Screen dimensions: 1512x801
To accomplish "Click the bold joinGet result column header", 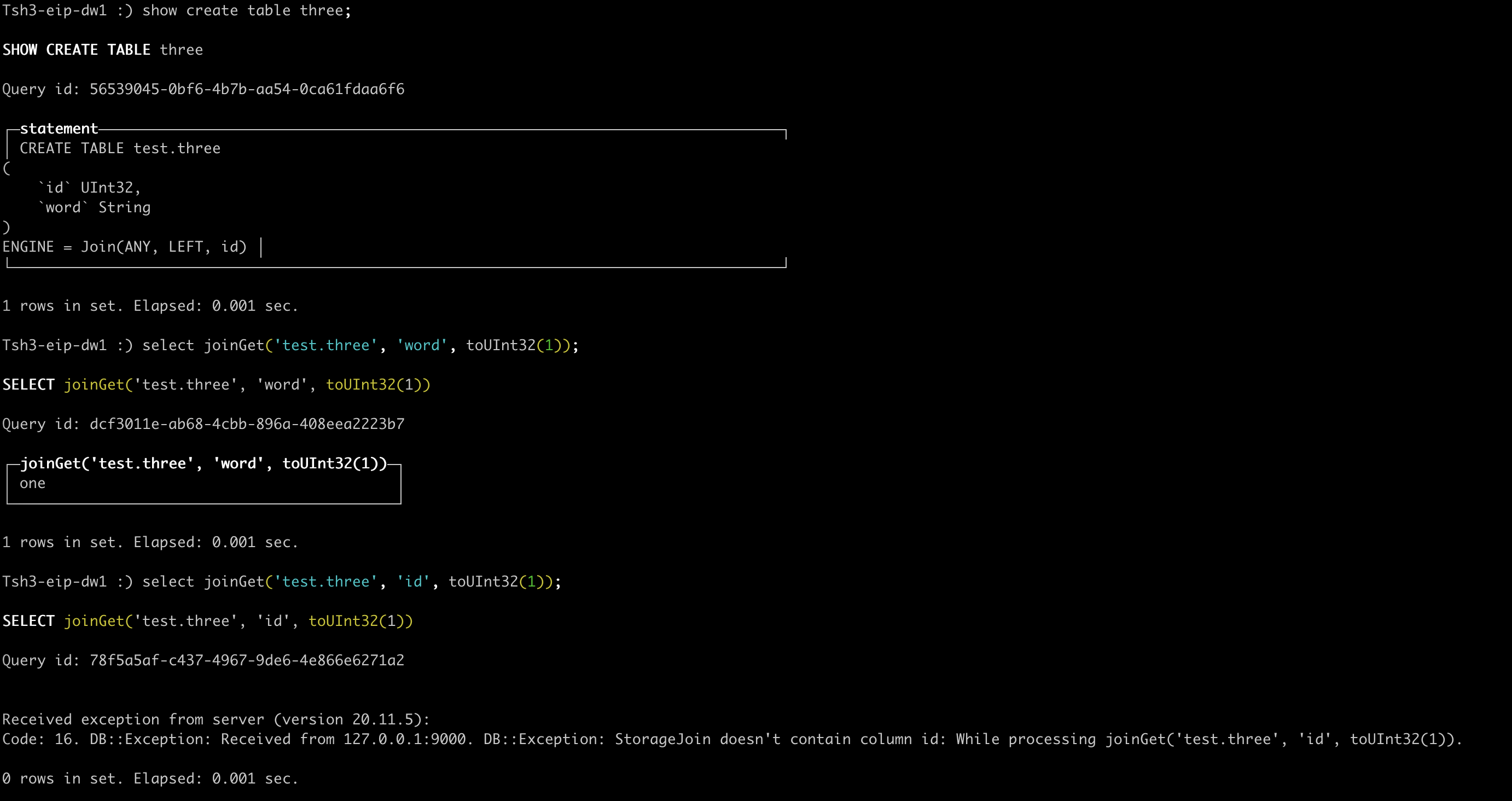I will point(203,463).
